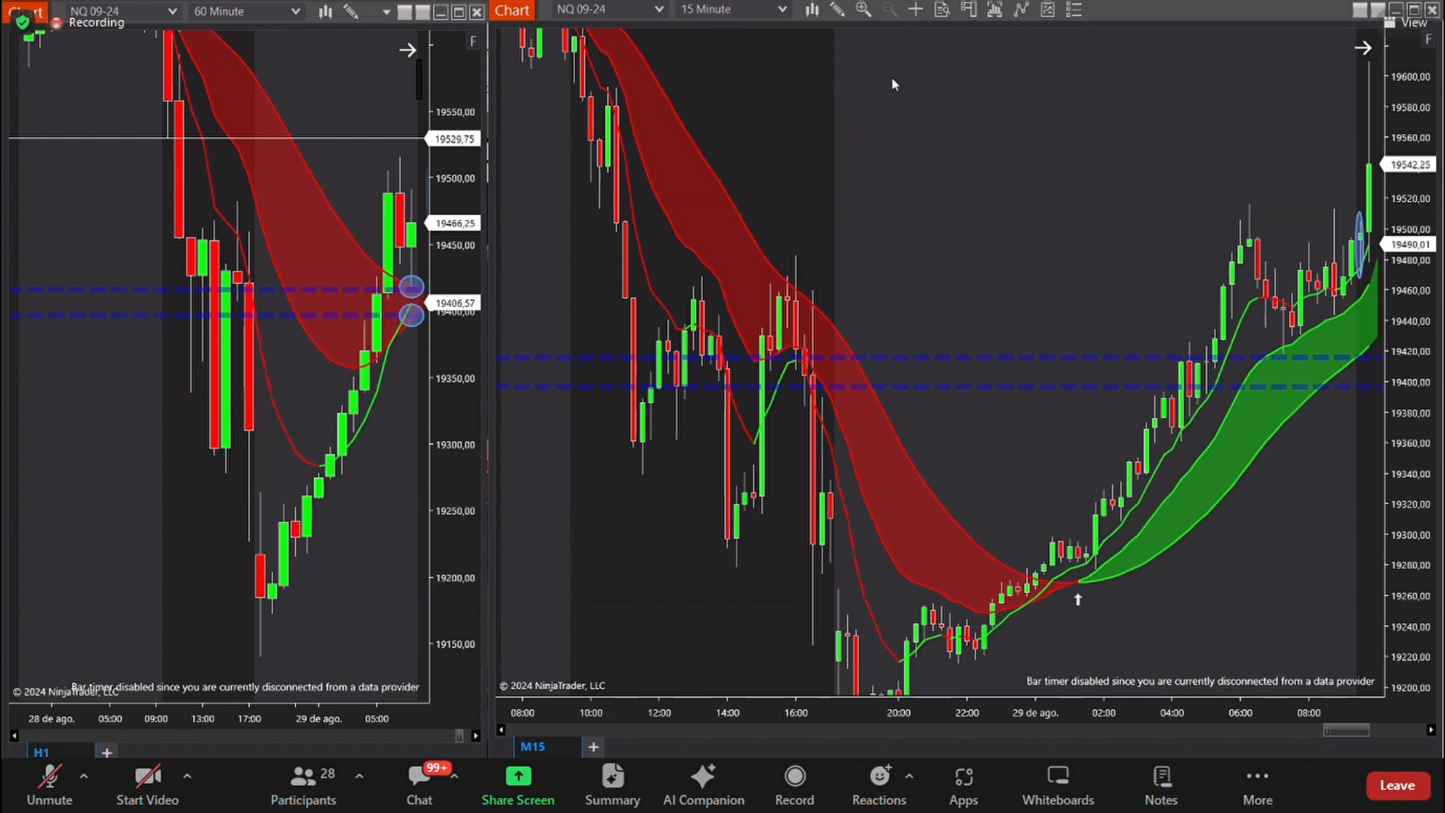Click the green shield encryption icon
The height and width of the screenshot is (813, 1445).
point(22,22)
